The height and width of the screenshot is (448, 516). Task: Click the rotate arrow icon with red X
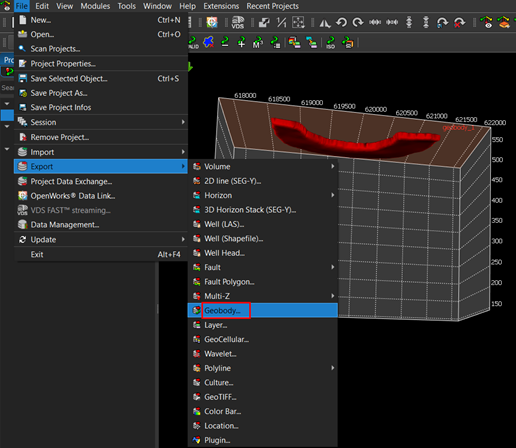coord(459,22)
